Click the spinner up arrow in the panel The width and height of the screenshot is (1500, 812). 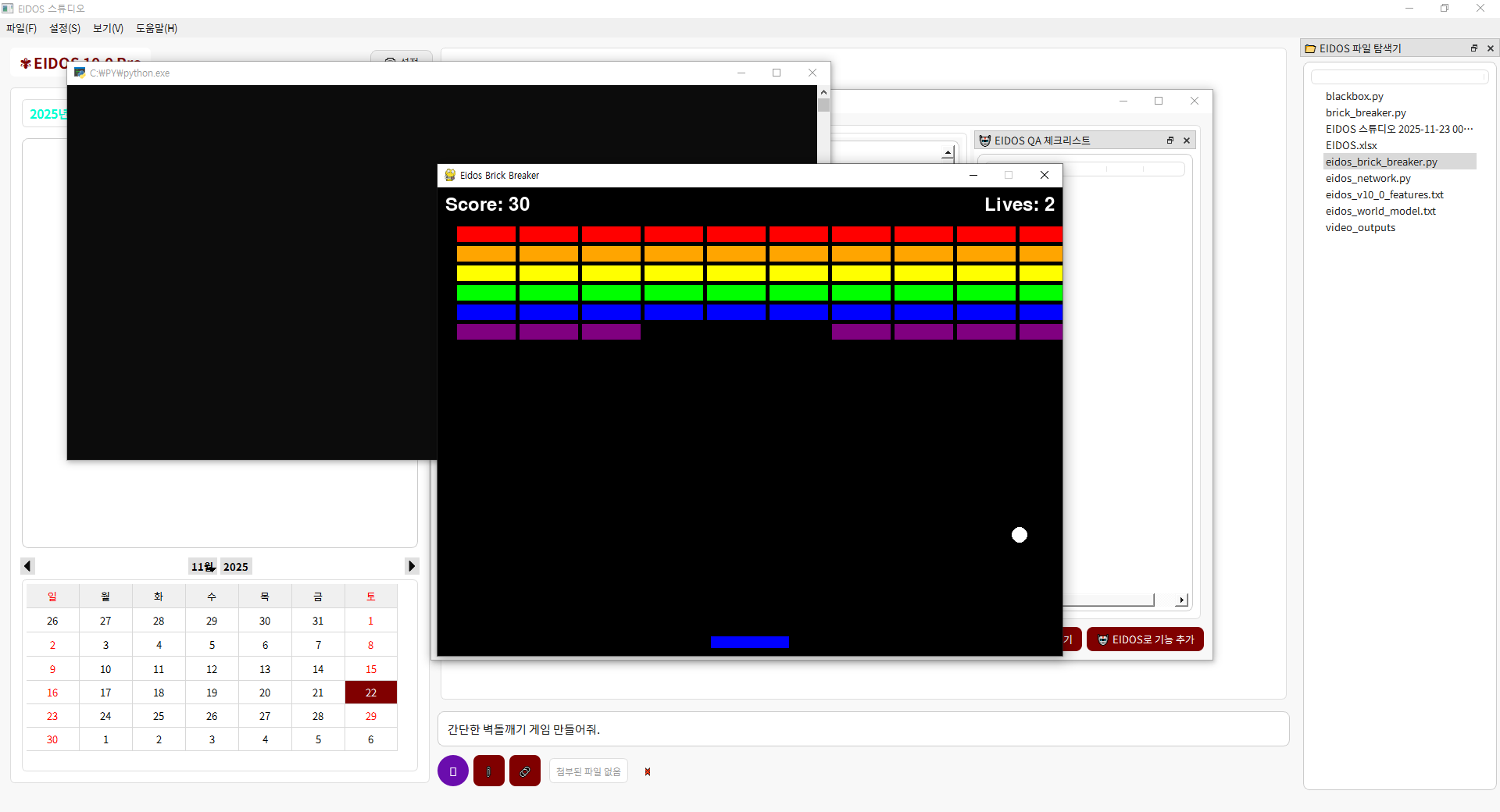point(948,152)
